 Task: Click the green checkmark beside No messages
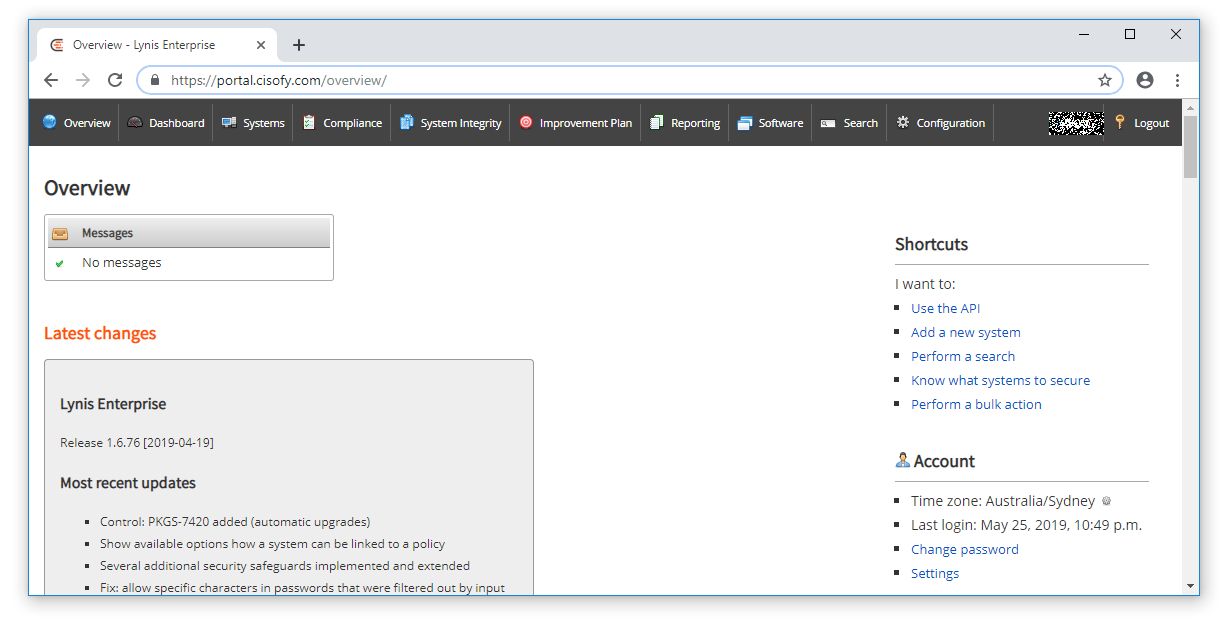click(x=60, y=263)
